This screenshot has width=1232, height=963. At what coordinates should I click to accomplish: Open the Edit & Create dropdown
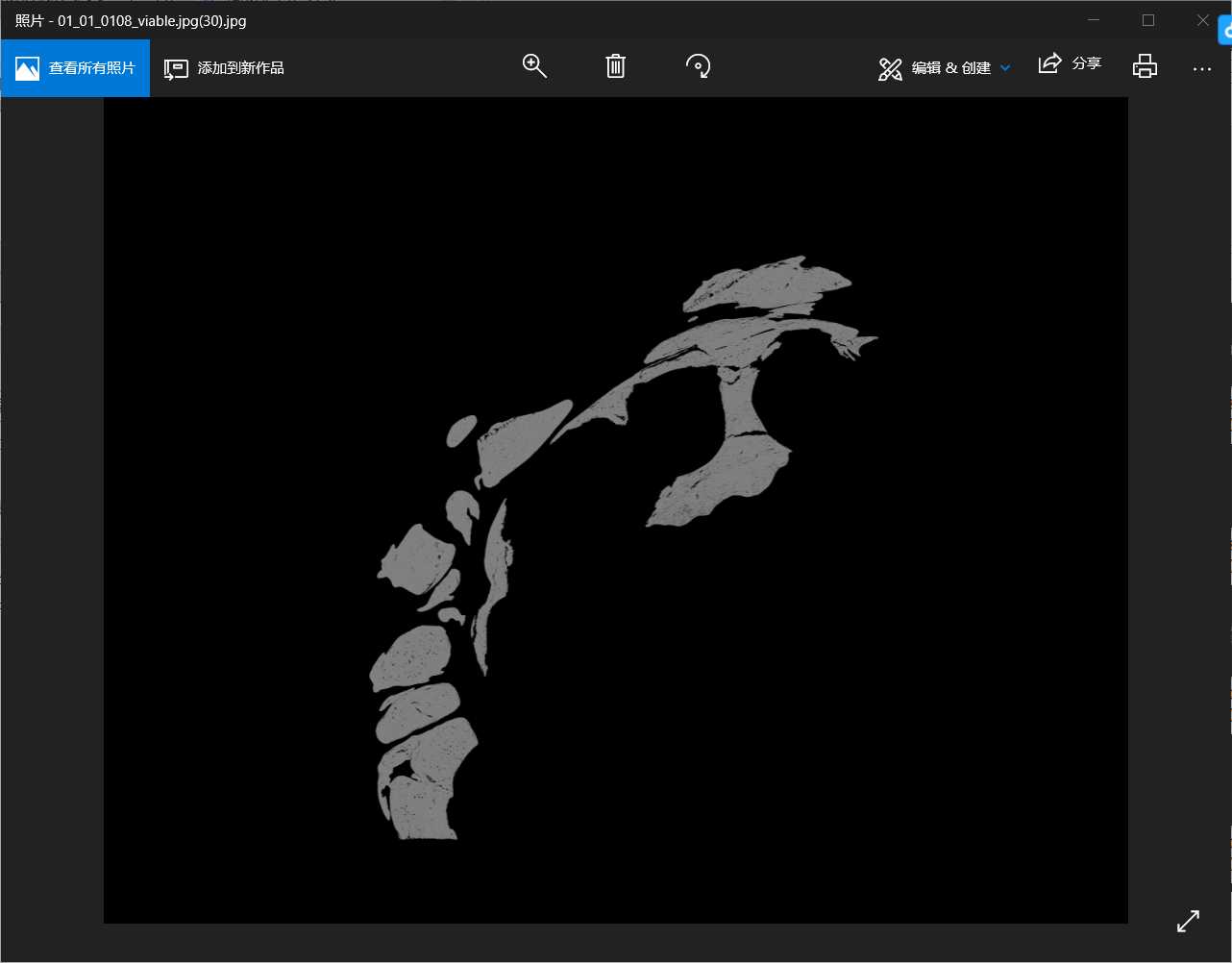click(x=944, y=68)
